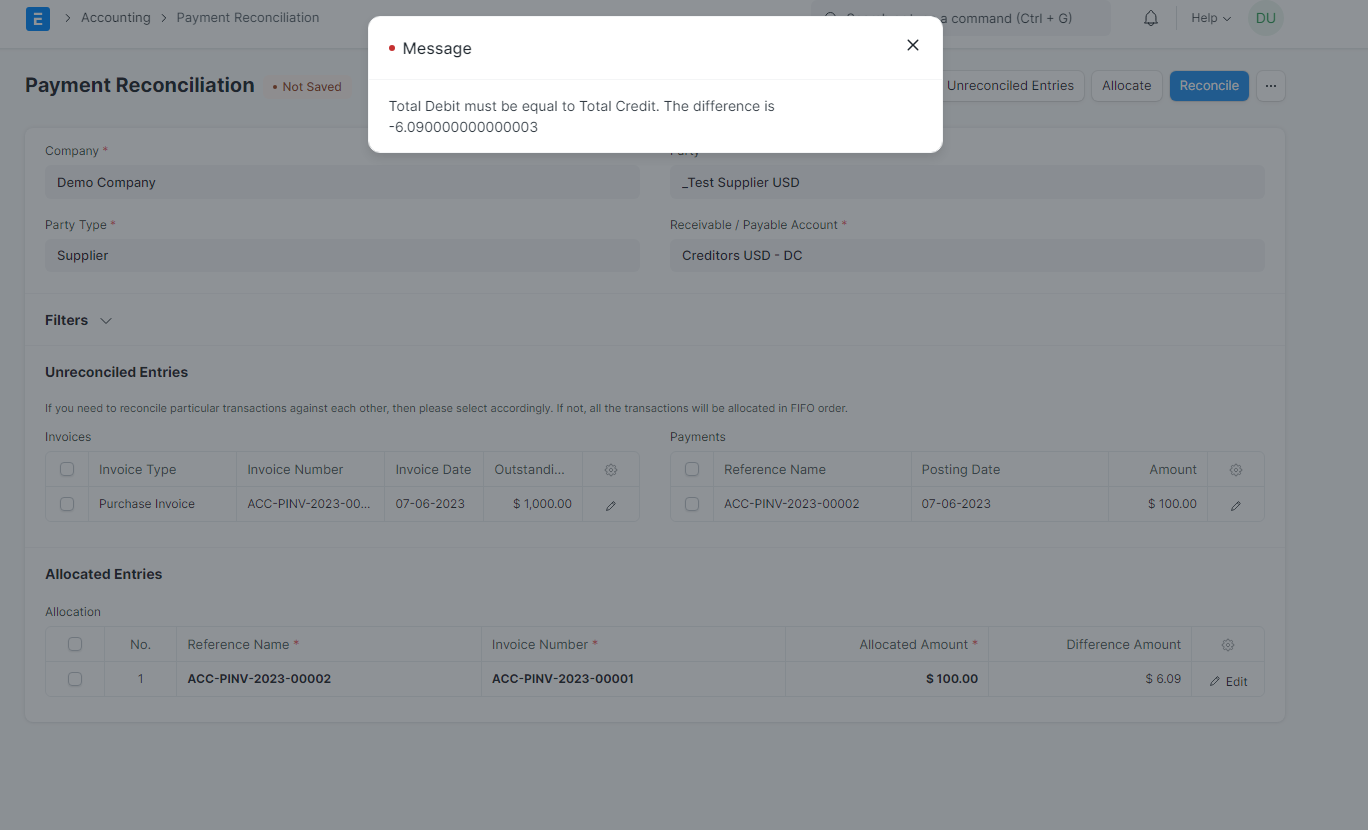Edit the payment row with pencil icon
This screenshot has height=830, width=1368.
(1235, 503)
